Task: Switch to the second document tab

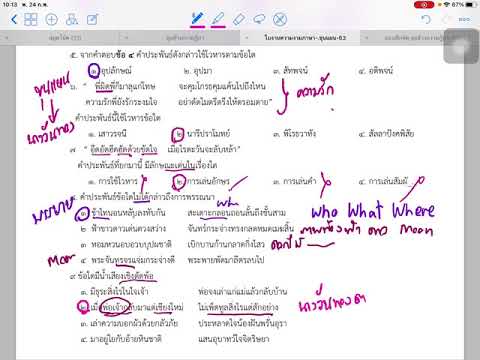Action: point(185,38)
